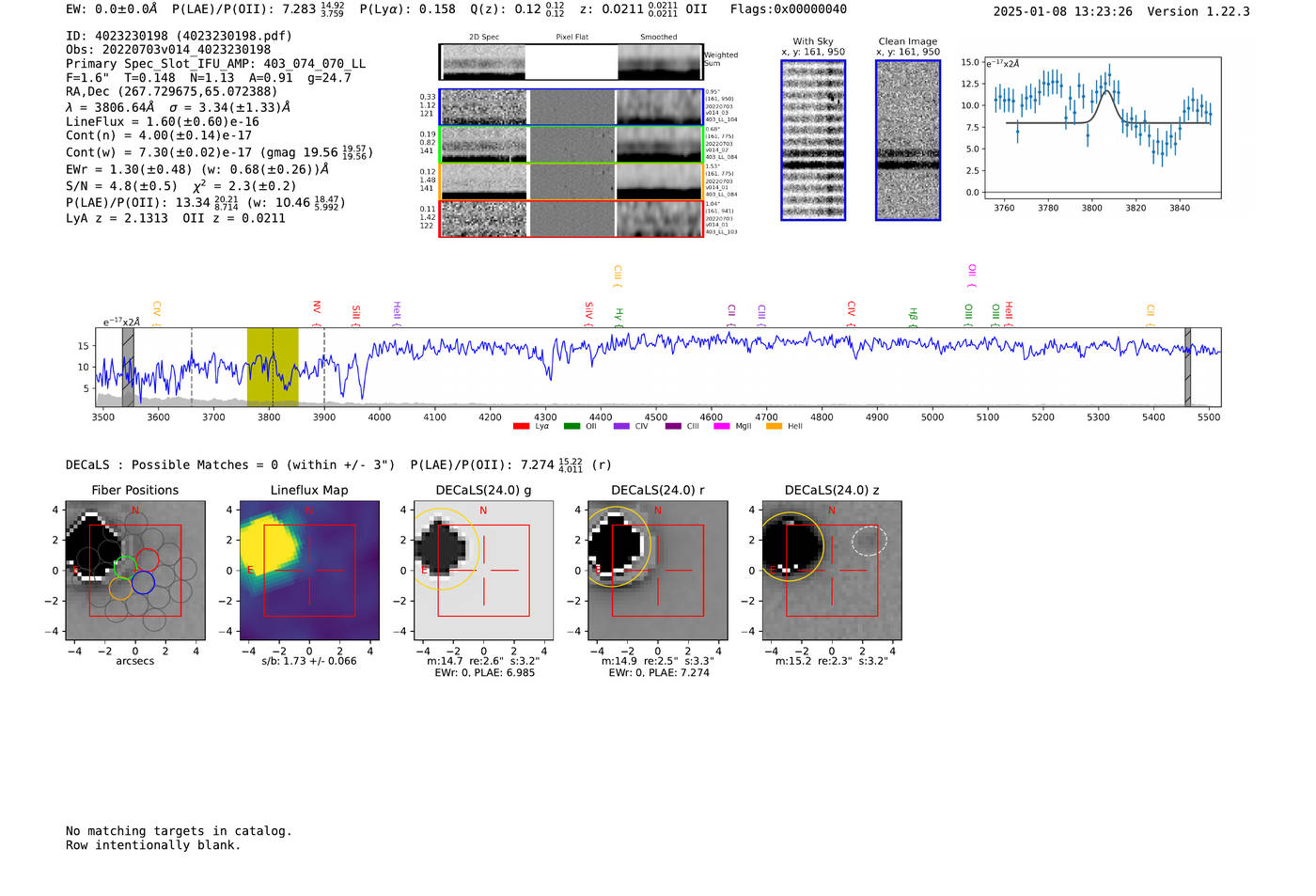Click the green Hβ line marker
This screenshot has width=1316, height=896.
point(913,317)
